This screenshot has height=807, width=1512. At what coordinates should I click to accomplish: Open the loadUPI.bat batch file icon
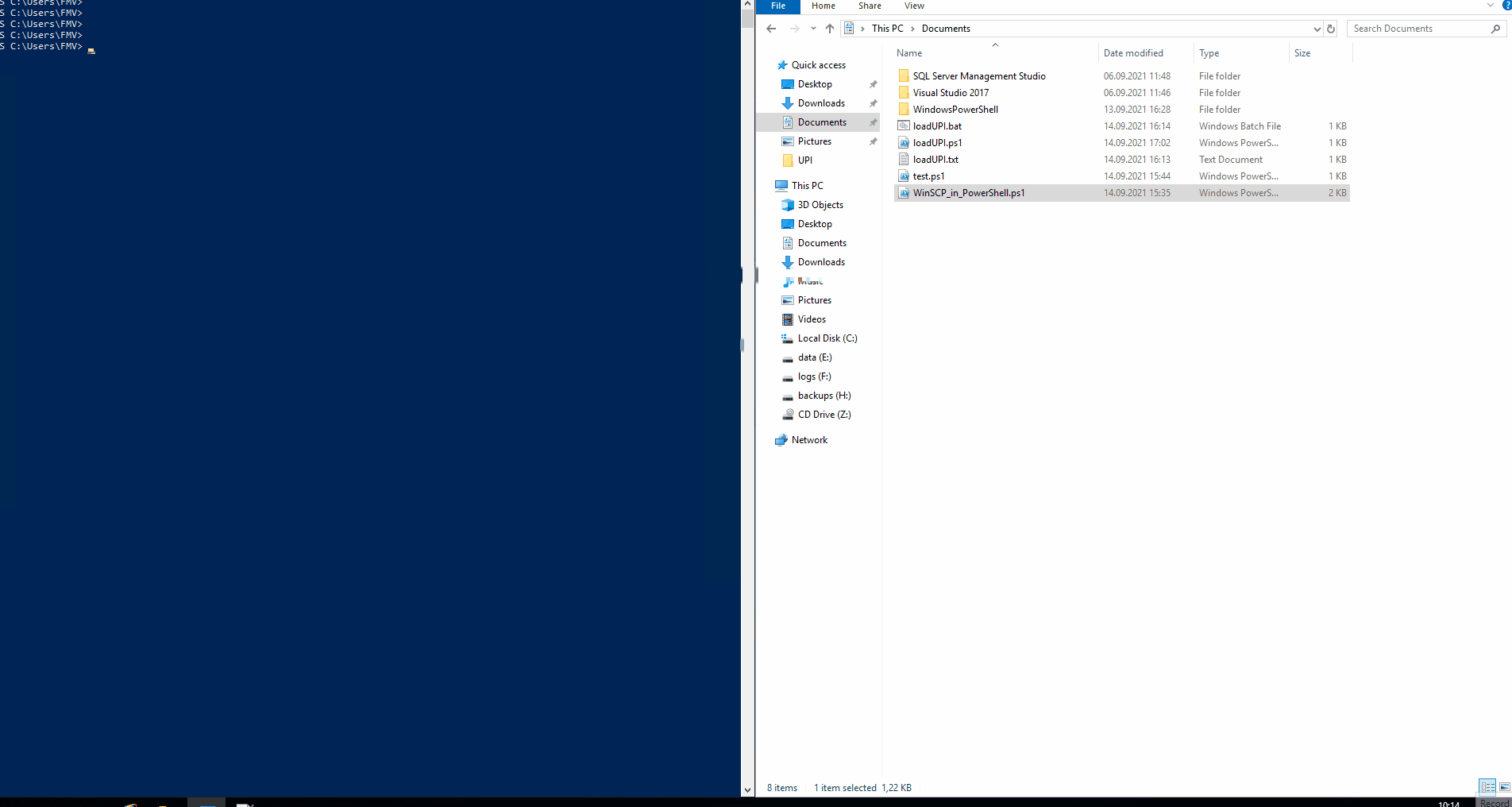[904, 126]
